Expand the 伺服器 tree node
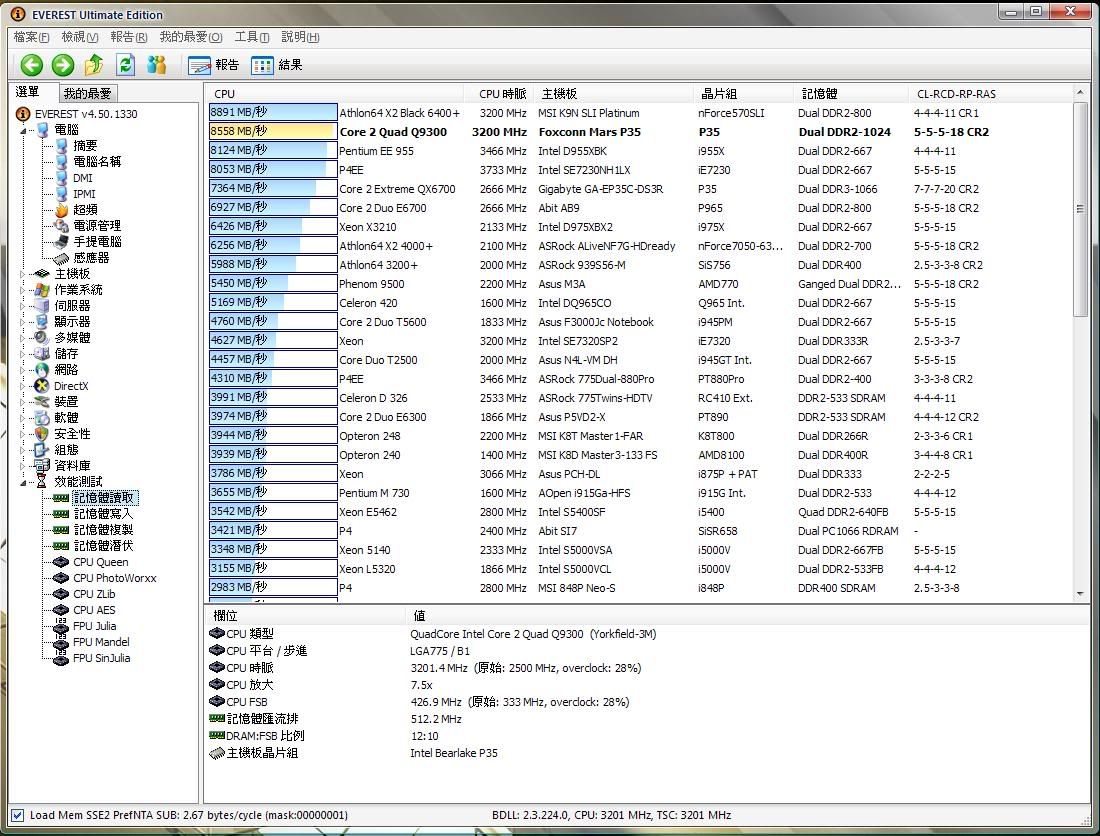The image size is (1100, 836). tap(22, 306)
